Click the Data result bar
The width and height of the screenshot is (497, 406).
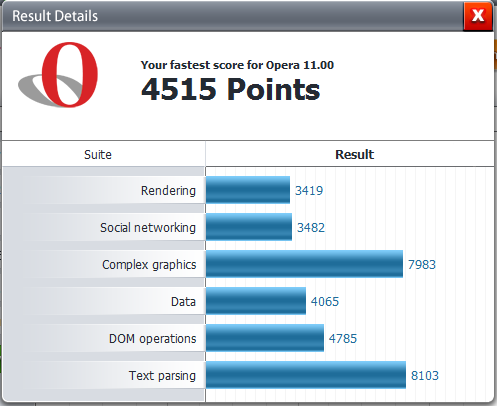pyautogui.click(x=256, y=301)
